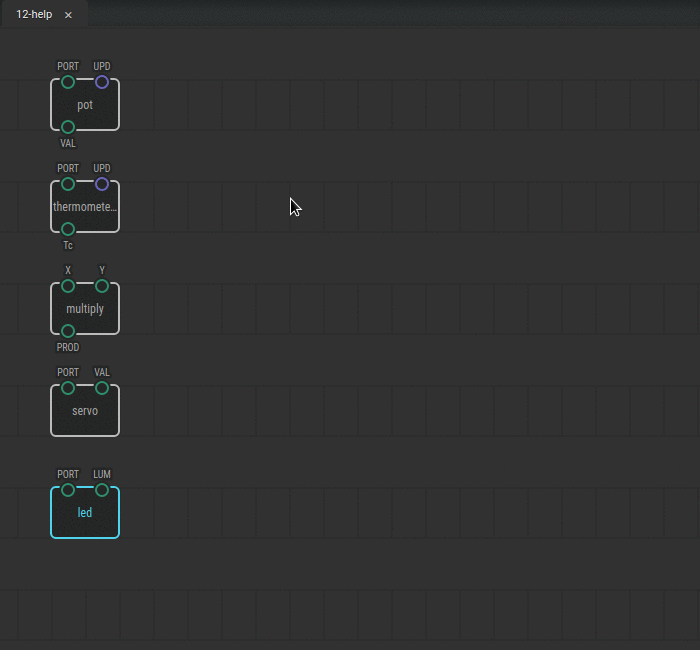Click the PORT input pin on pot node
The height and width of the screenshot is (650, 700).
point(68,82)
